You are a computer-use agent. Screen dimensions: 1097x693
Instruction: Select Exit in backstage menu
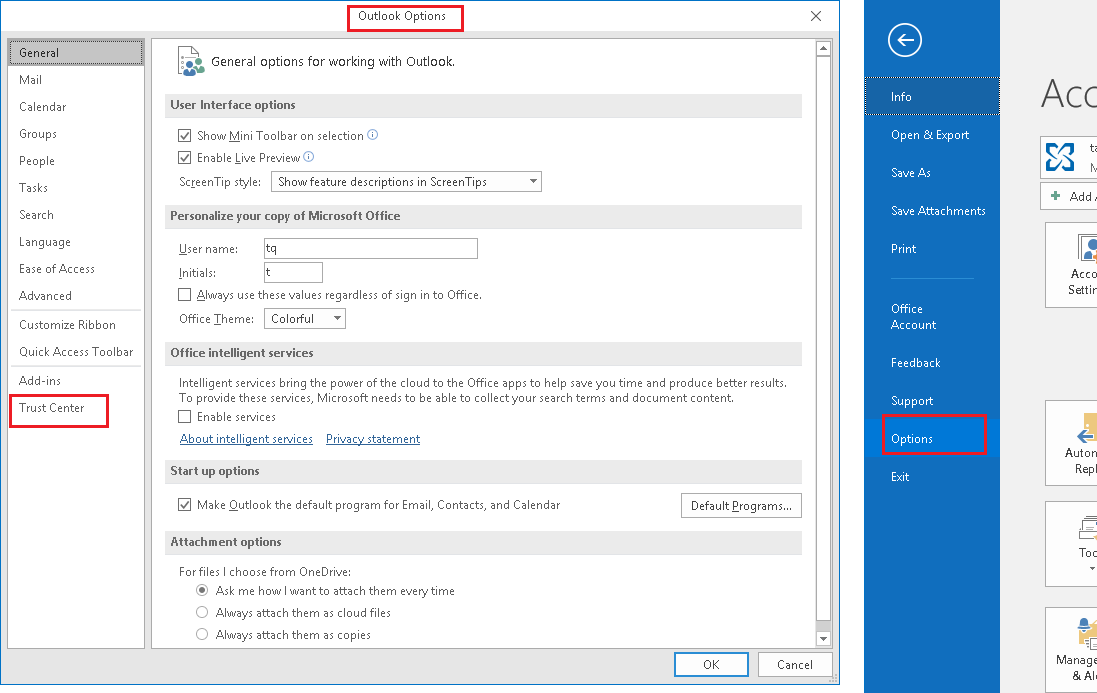point(932,476)
